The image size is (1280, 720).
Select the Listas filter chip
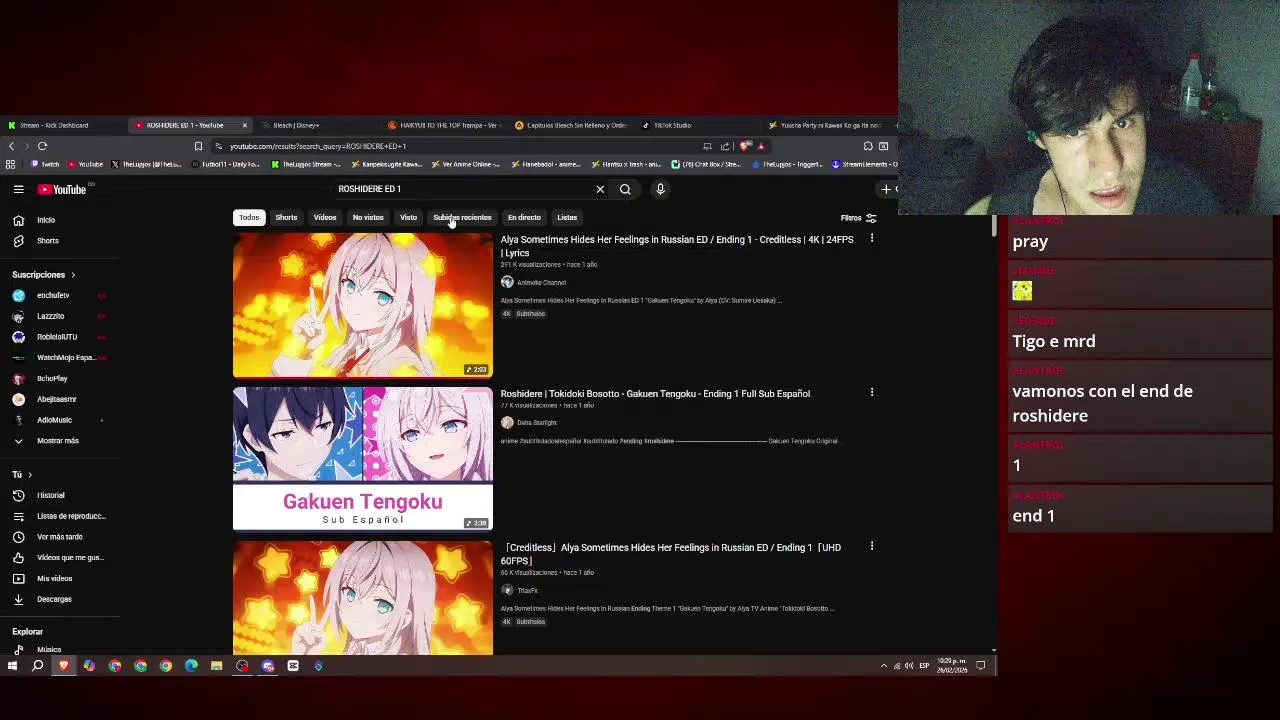(567, 217)
